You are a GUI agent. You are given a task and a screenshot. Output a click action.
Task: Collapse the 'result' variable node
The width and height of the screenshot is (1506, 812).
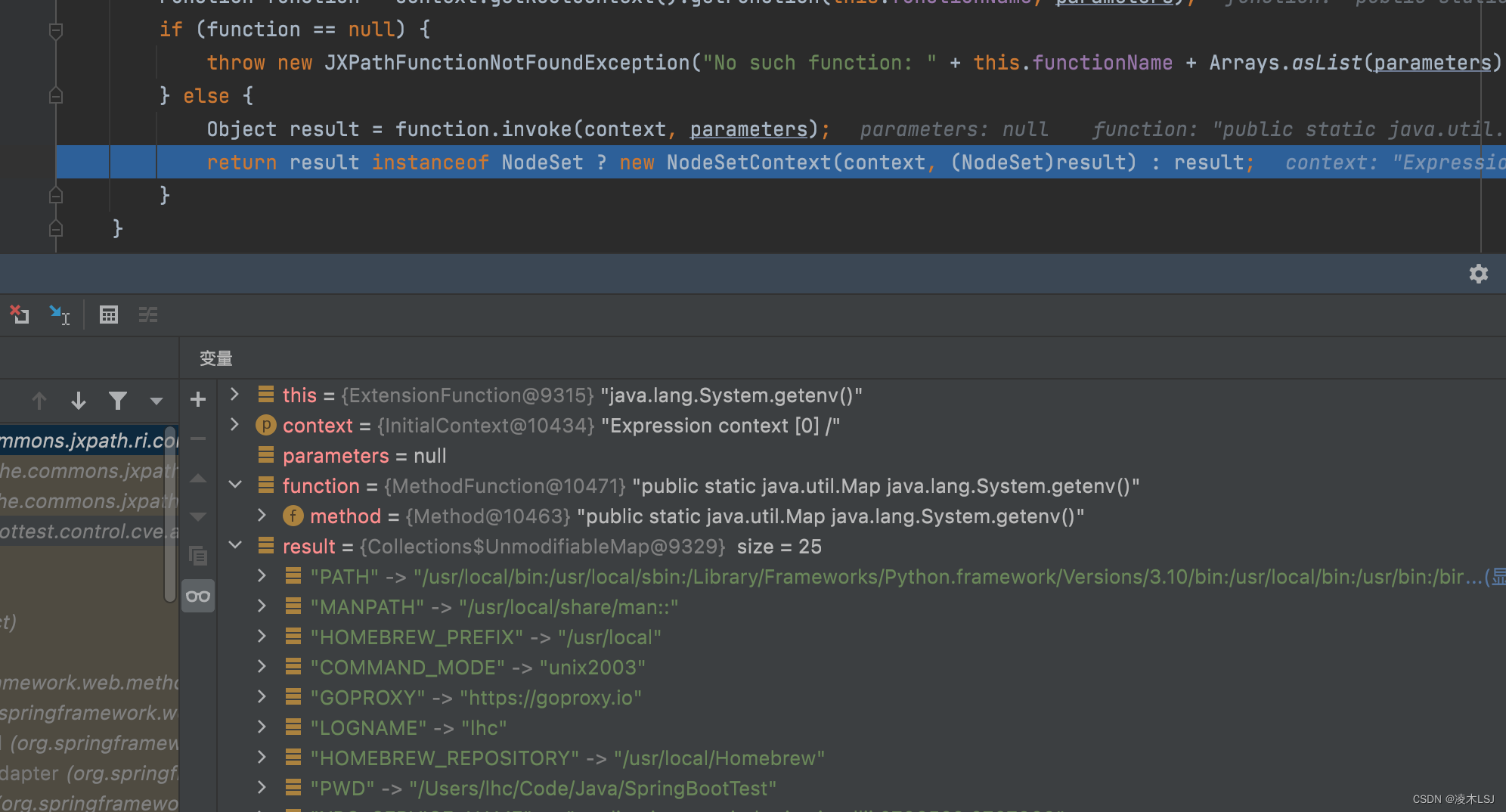tap(235, 545)
